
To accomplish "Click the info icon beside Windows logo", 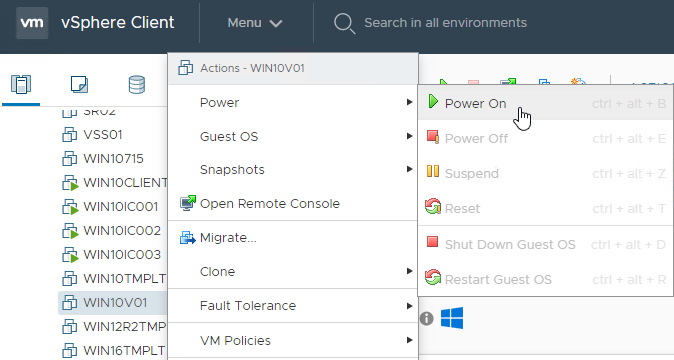I will pos(426,319).
